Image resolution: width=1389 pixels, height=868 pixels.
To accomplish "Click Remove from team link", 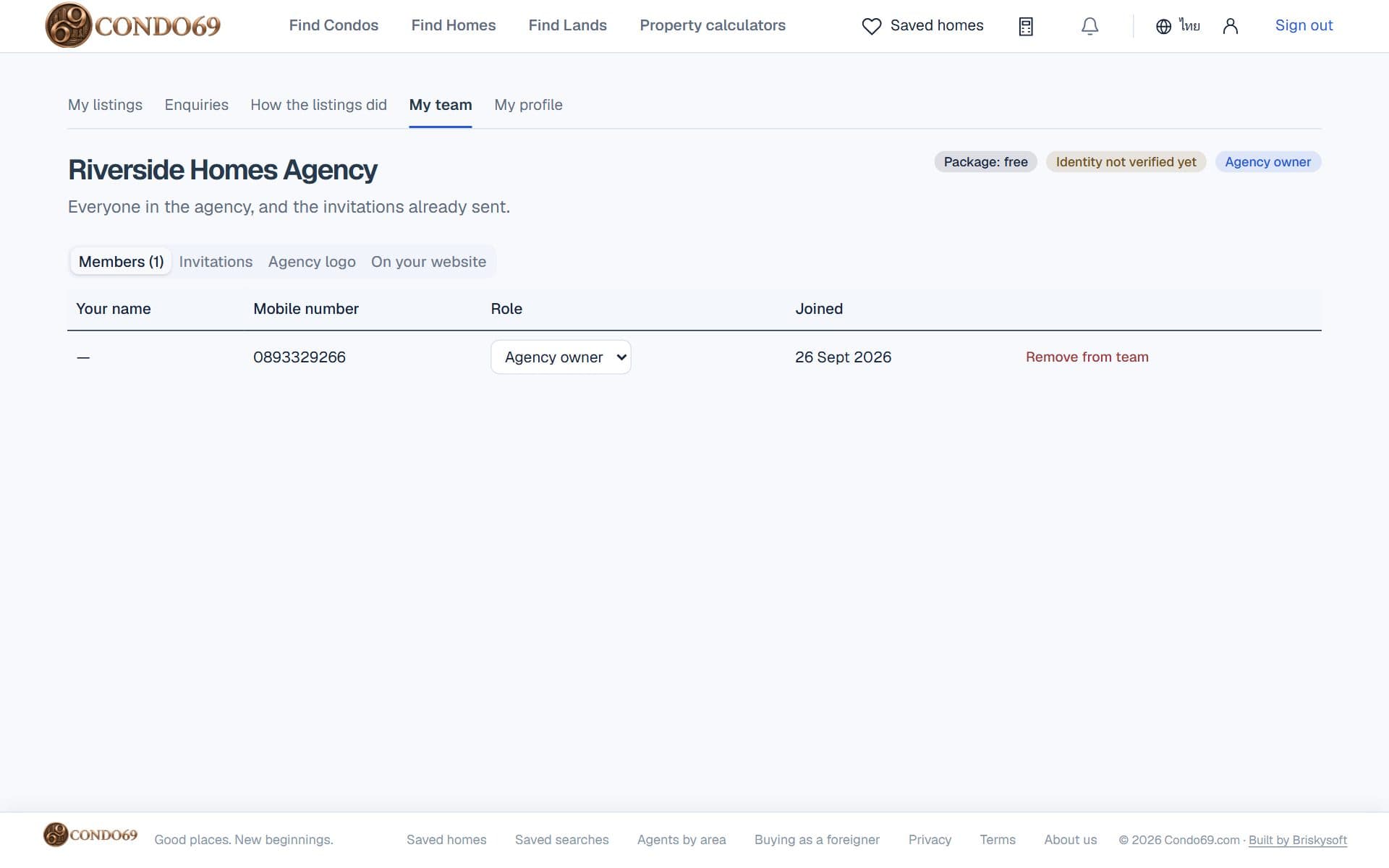I will coord(1087,357).
